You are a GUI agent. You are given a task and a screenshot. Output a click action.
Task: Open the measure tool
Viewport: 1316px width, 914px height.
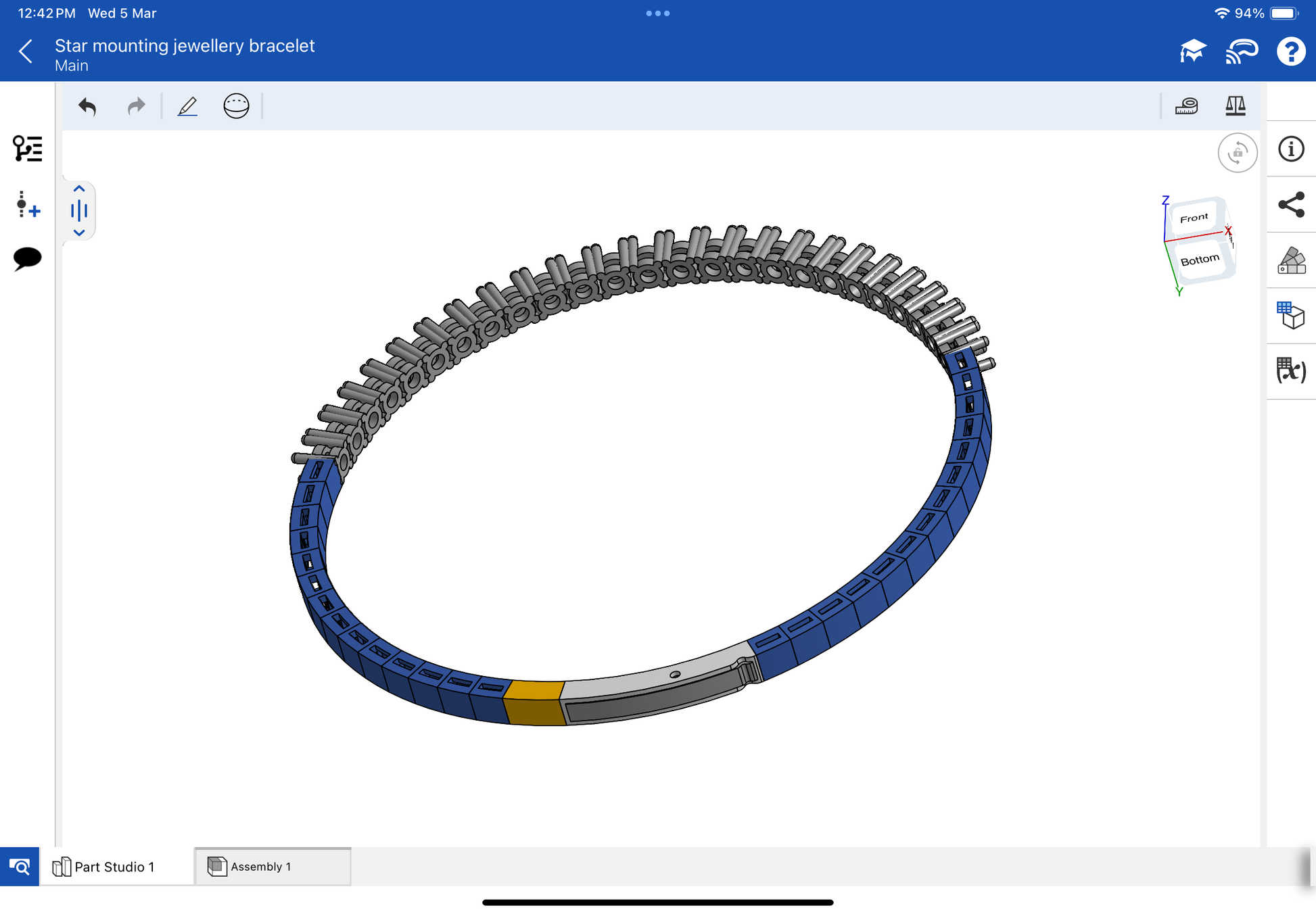pos(1186,106)
